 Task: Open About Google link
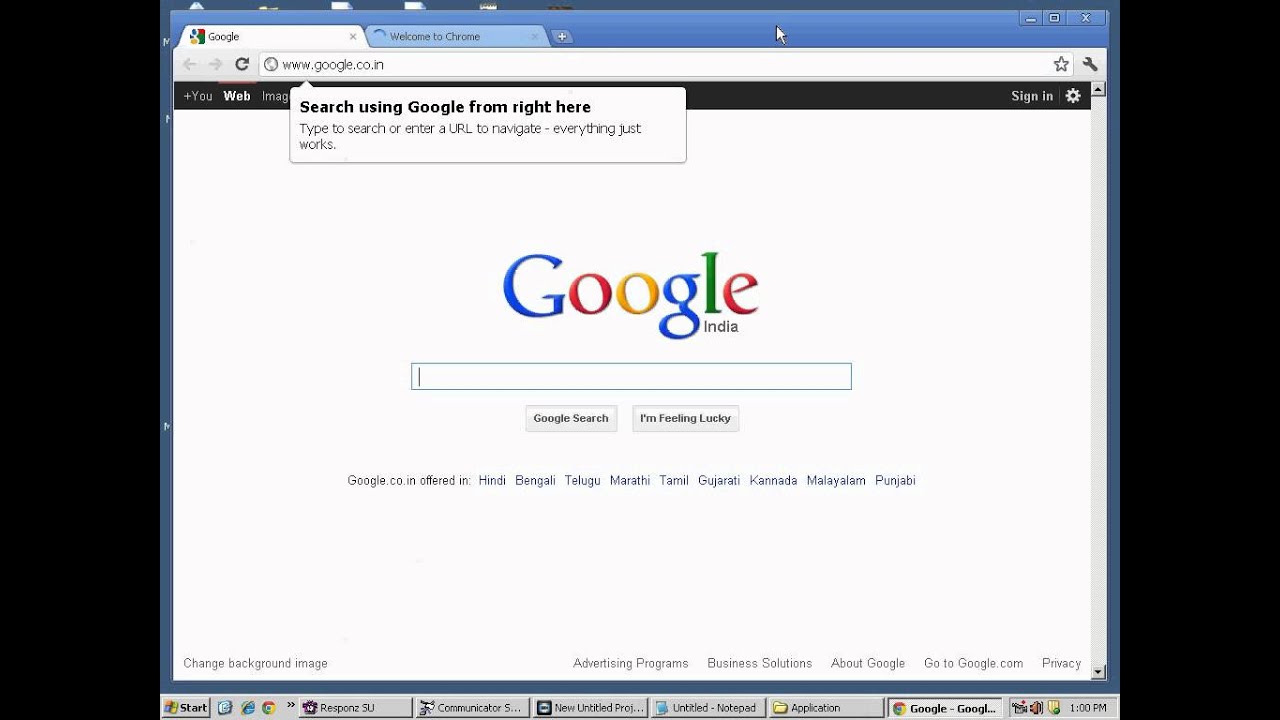868,663
